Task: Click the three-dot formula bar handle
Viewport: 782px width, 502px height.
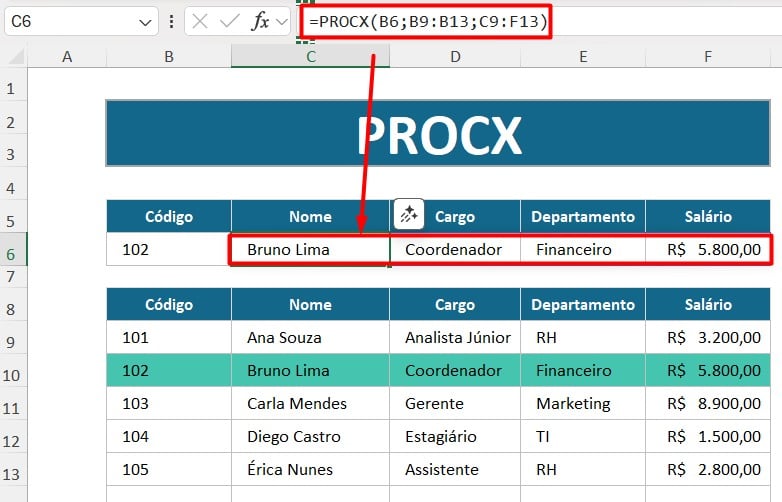Action: (172, 21)
